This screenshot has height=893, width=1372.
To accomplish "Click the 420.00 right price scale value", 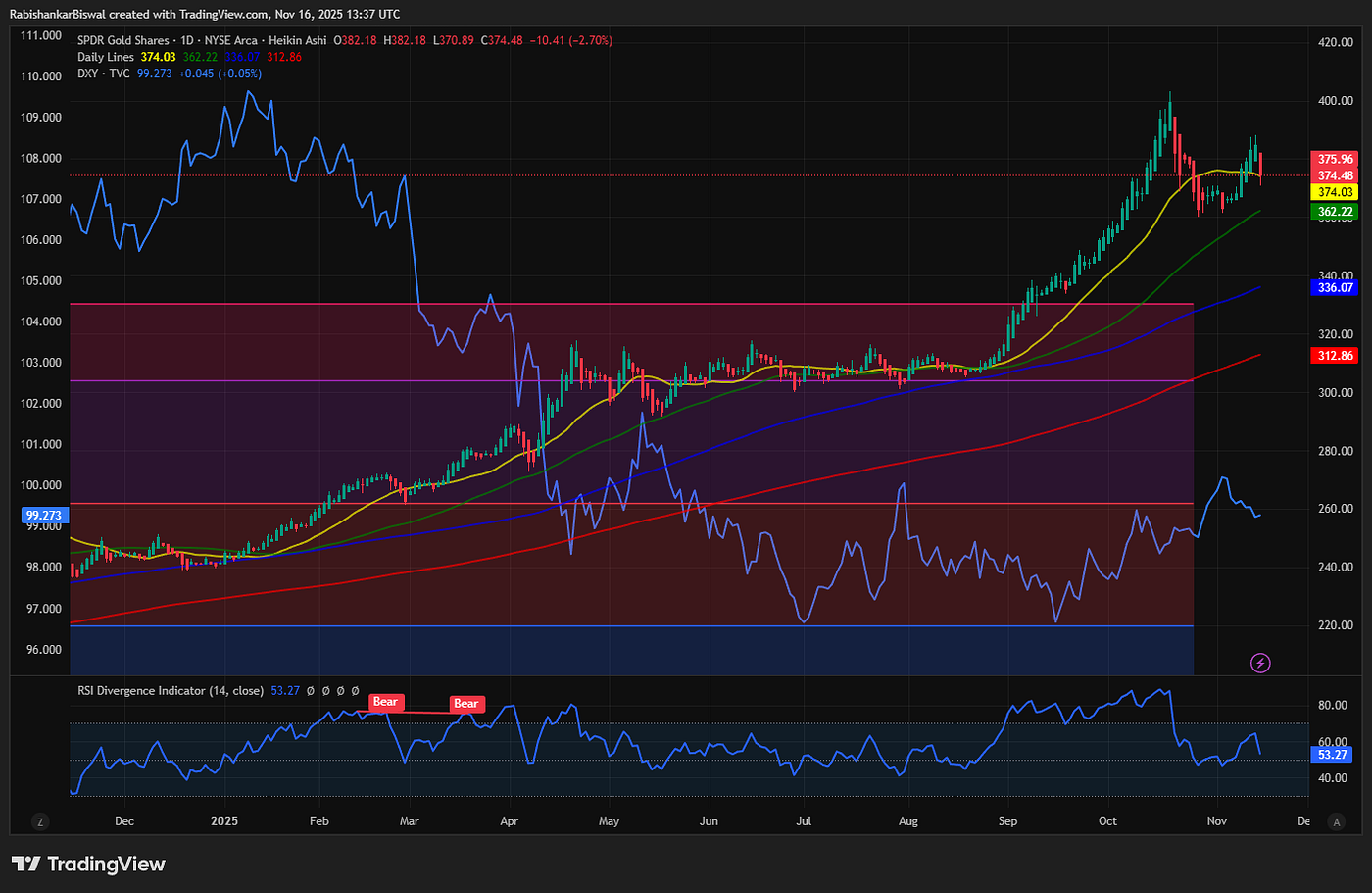I will coord(1336,42).
